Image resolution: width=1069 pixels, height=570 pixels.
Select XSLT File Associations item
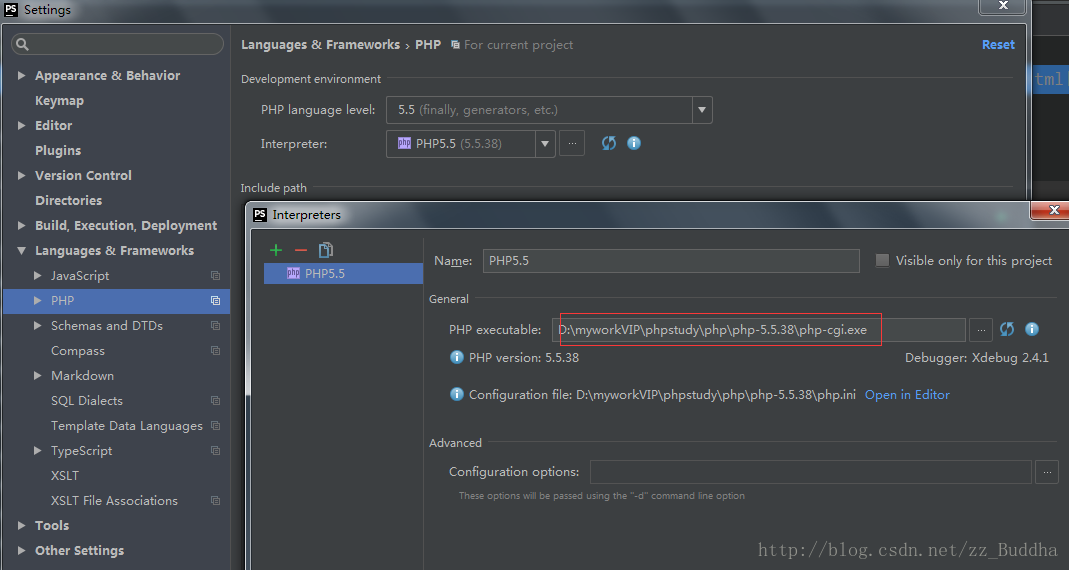pos(114,500)
